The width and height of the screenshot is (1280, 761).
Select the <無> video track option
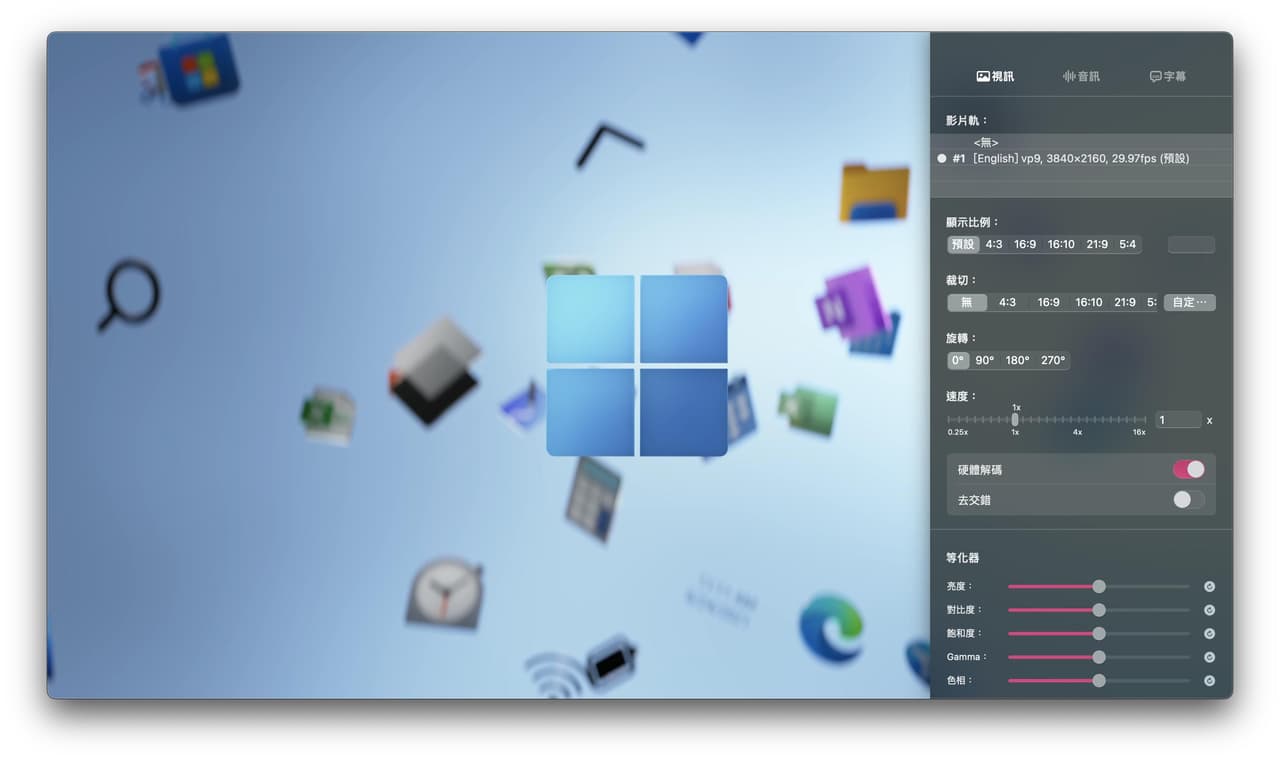(1081, 142)
